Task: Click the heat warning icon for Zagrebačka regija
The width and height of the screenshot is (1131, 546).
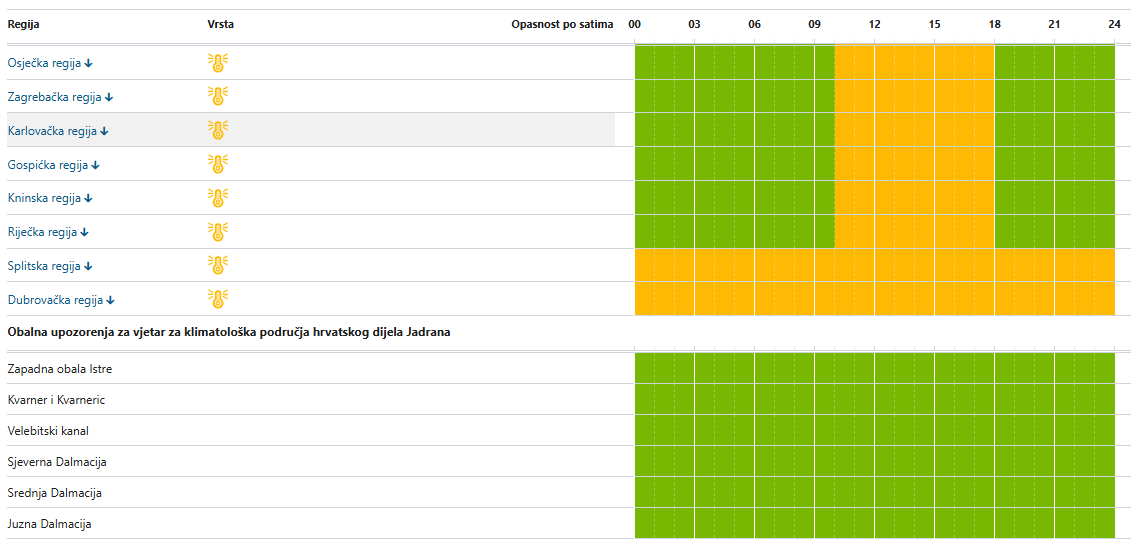Action: coord(217,96)
